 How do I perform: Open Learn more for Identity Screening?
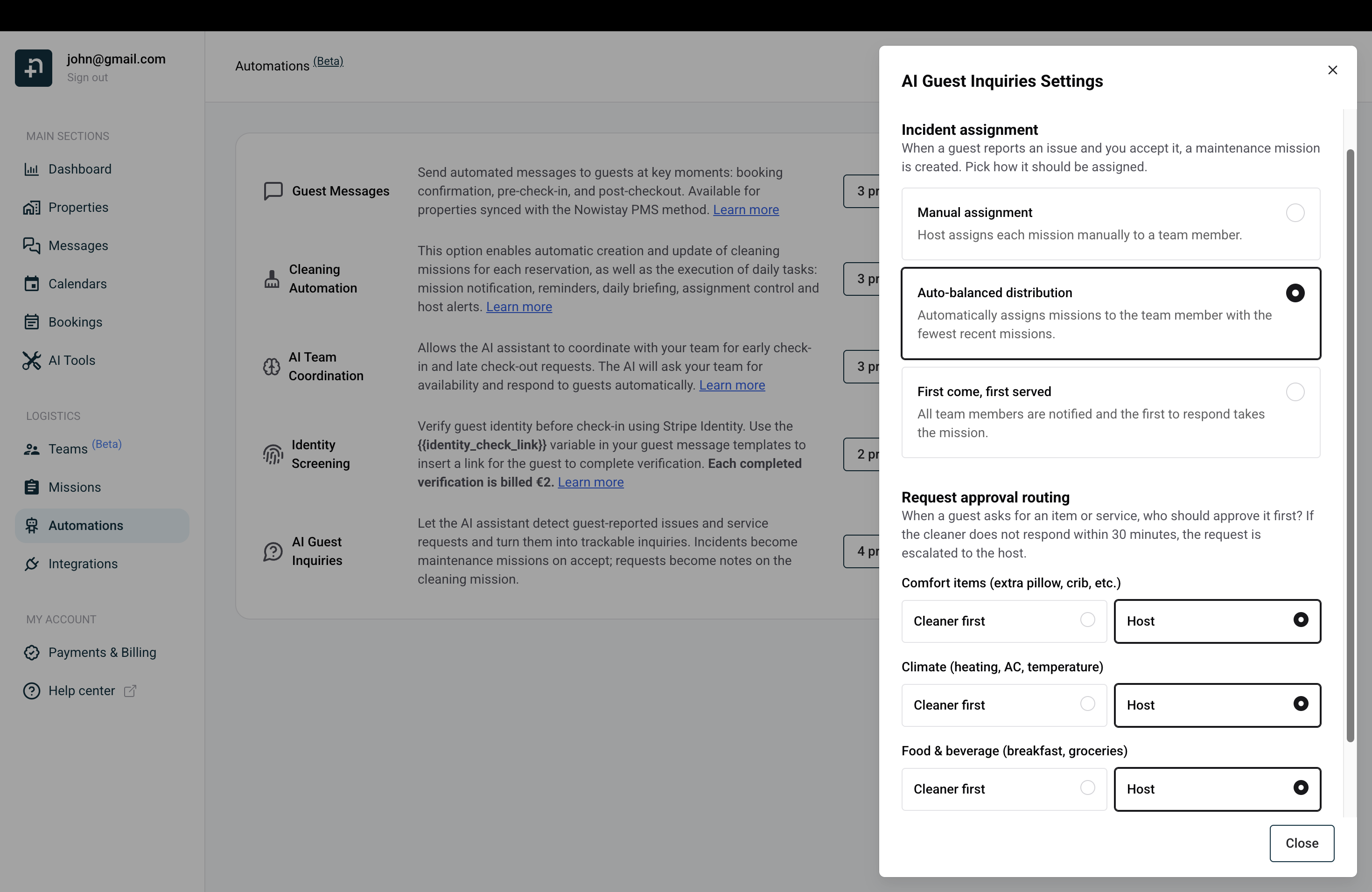coord(590,482)
